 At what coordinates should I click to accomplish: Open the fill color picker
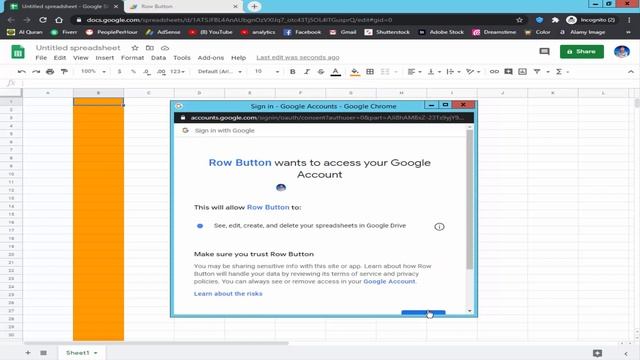point(355,72)
